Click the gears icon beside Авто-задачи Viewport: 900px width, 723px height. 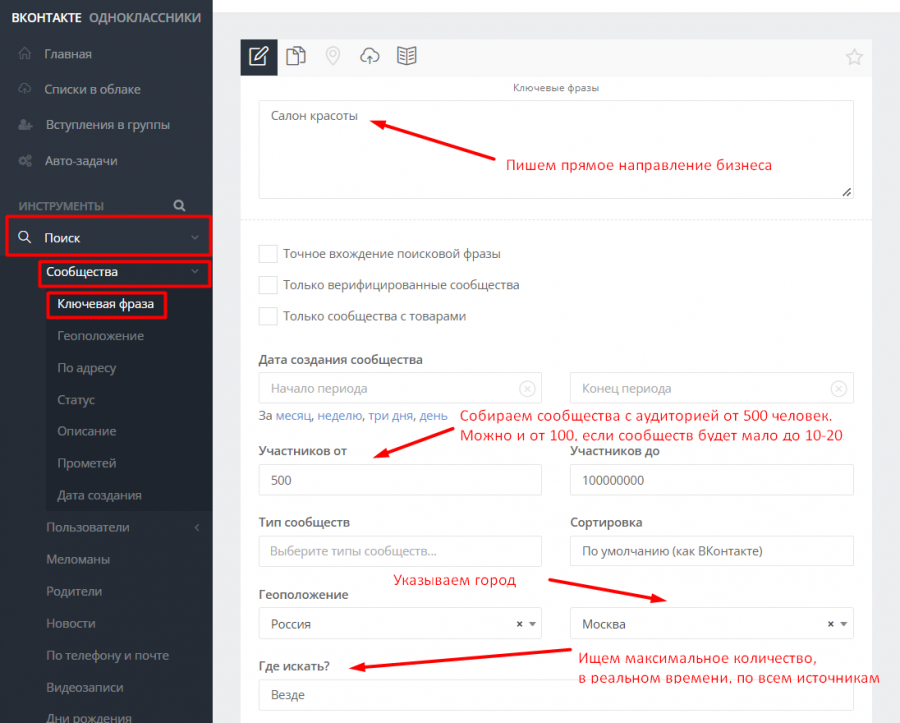[25, 161]
